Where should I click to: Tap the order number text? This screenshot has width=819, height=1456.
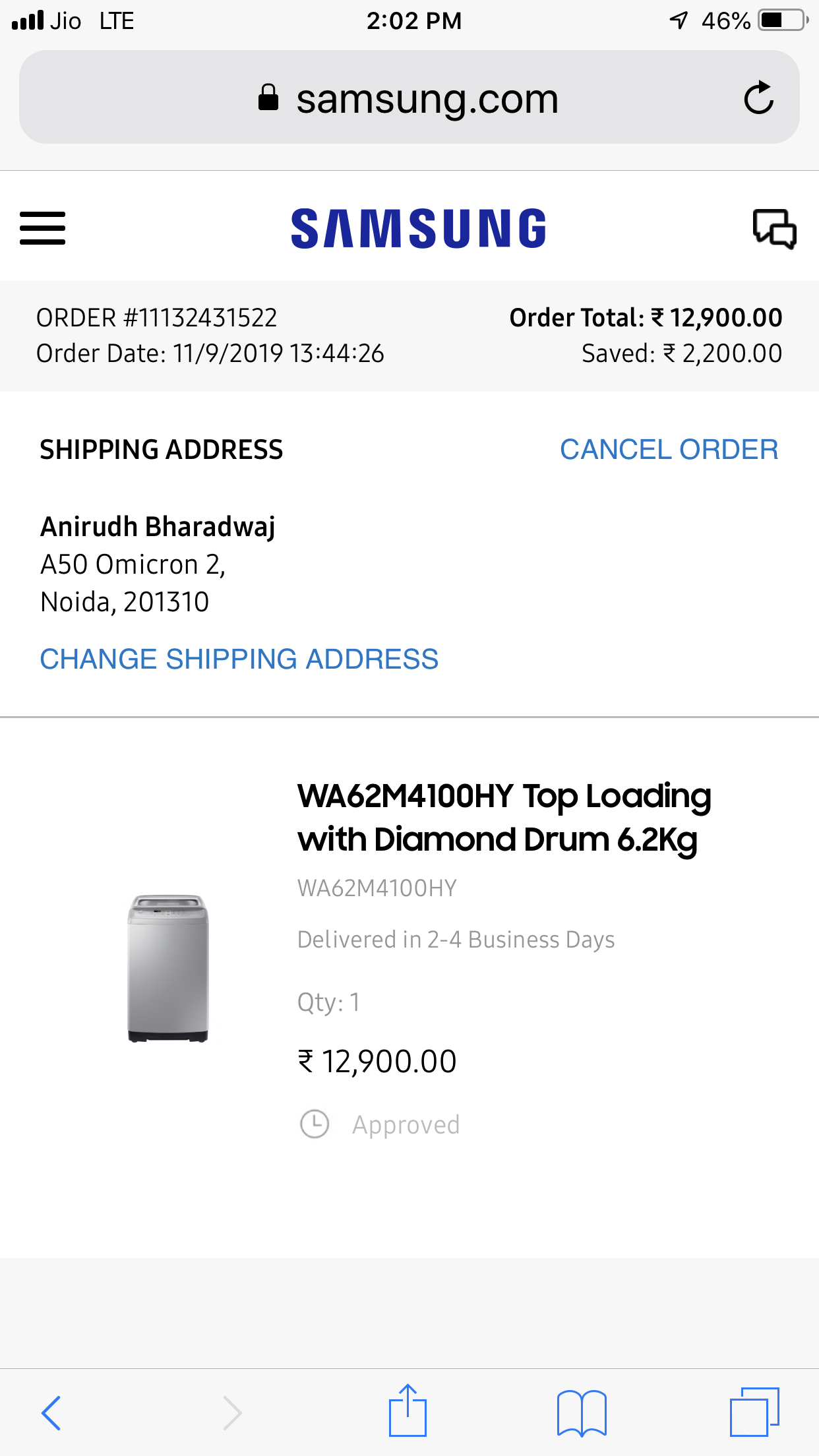click(x=157, y=318)
